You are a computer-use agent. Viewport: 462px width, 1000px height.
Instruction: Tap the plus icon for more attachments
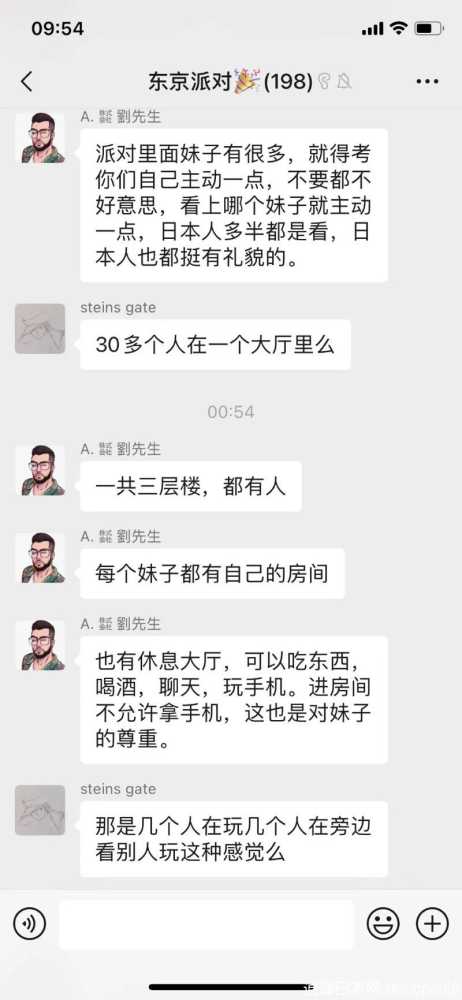[x=432, y=923]
